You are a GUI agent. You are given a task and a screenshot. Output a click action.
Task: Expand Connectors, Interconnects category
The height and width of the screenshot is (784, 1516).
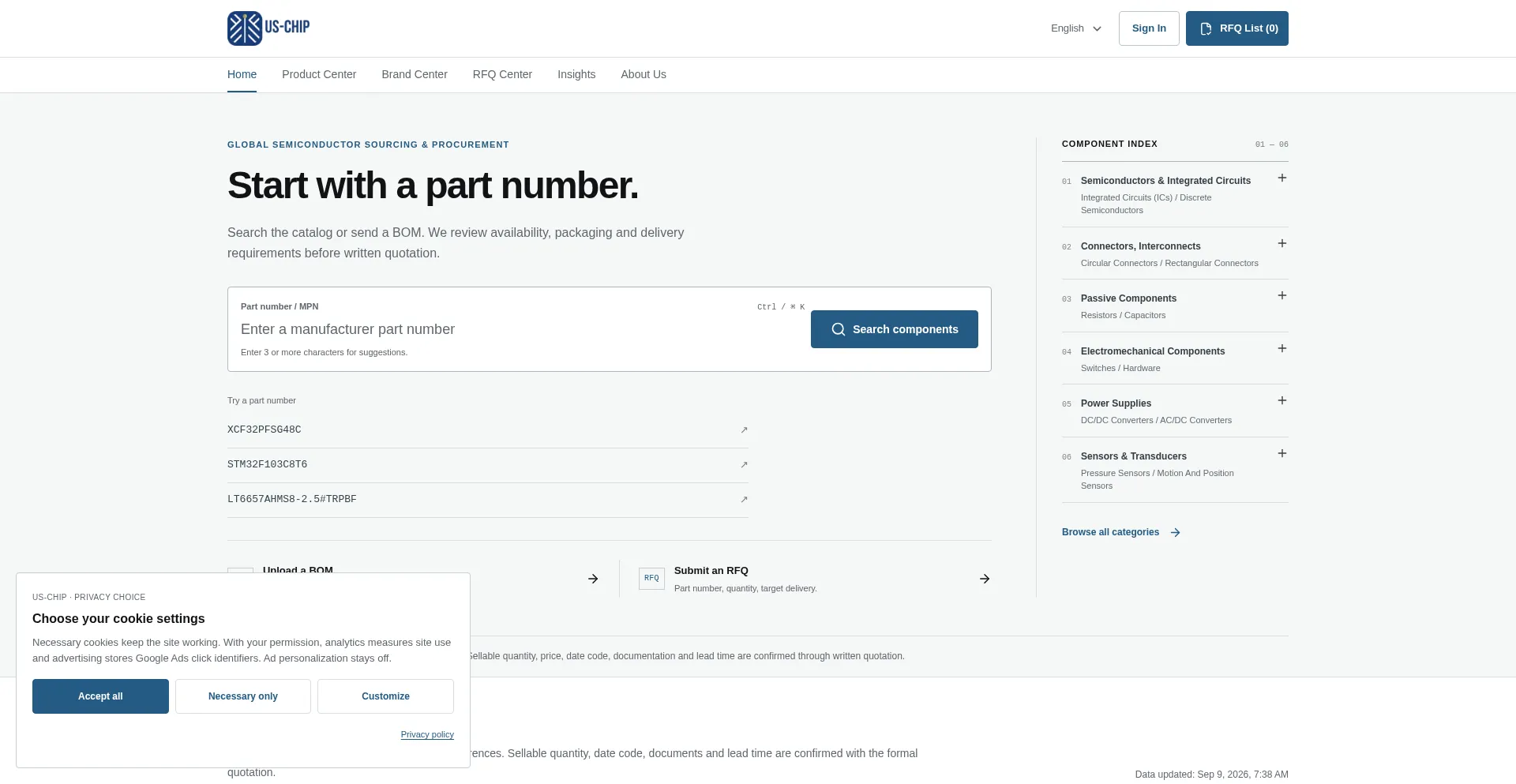click(x=1282, y=244)
